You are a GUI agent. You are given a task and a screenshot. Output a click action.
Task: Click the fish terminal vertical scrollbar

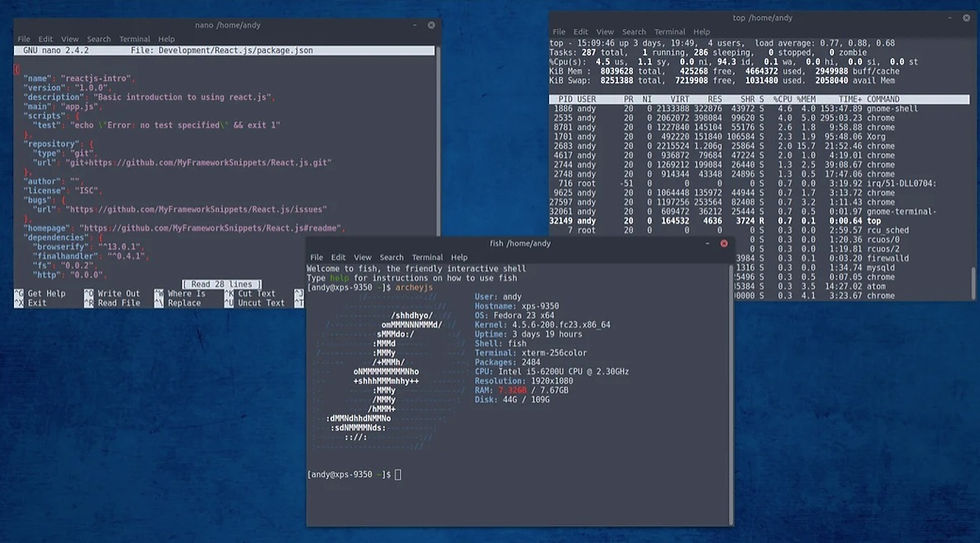pyautogui.click(x=731, y=395)
